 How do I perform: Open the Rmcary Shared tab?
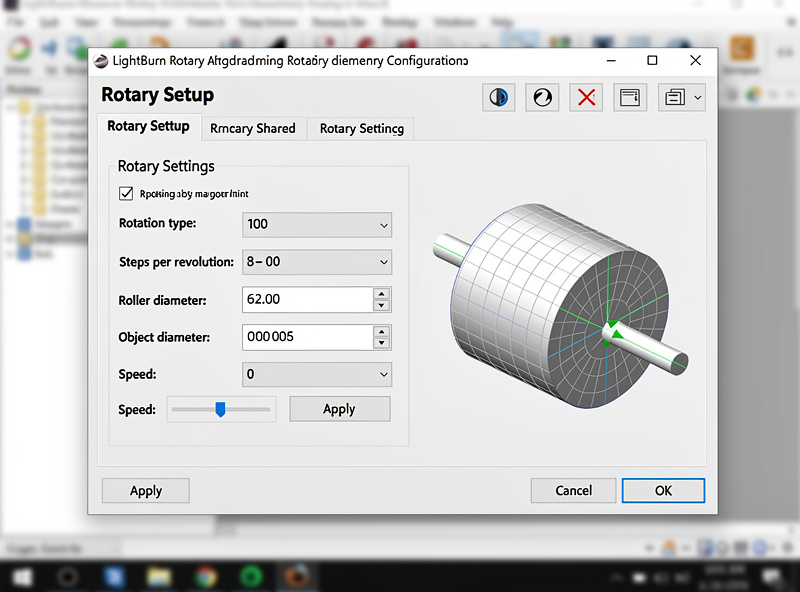click(253, 129)
